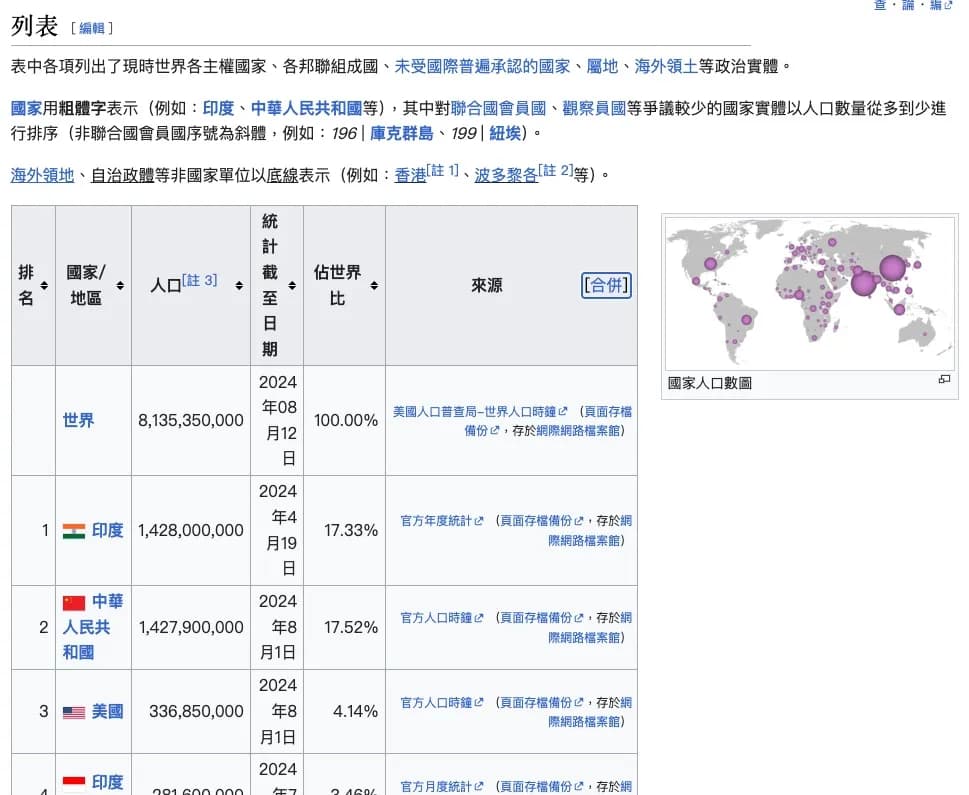Sort table by 國家/地區 column
Screen dimensions: 969x795
click(120, 285)
